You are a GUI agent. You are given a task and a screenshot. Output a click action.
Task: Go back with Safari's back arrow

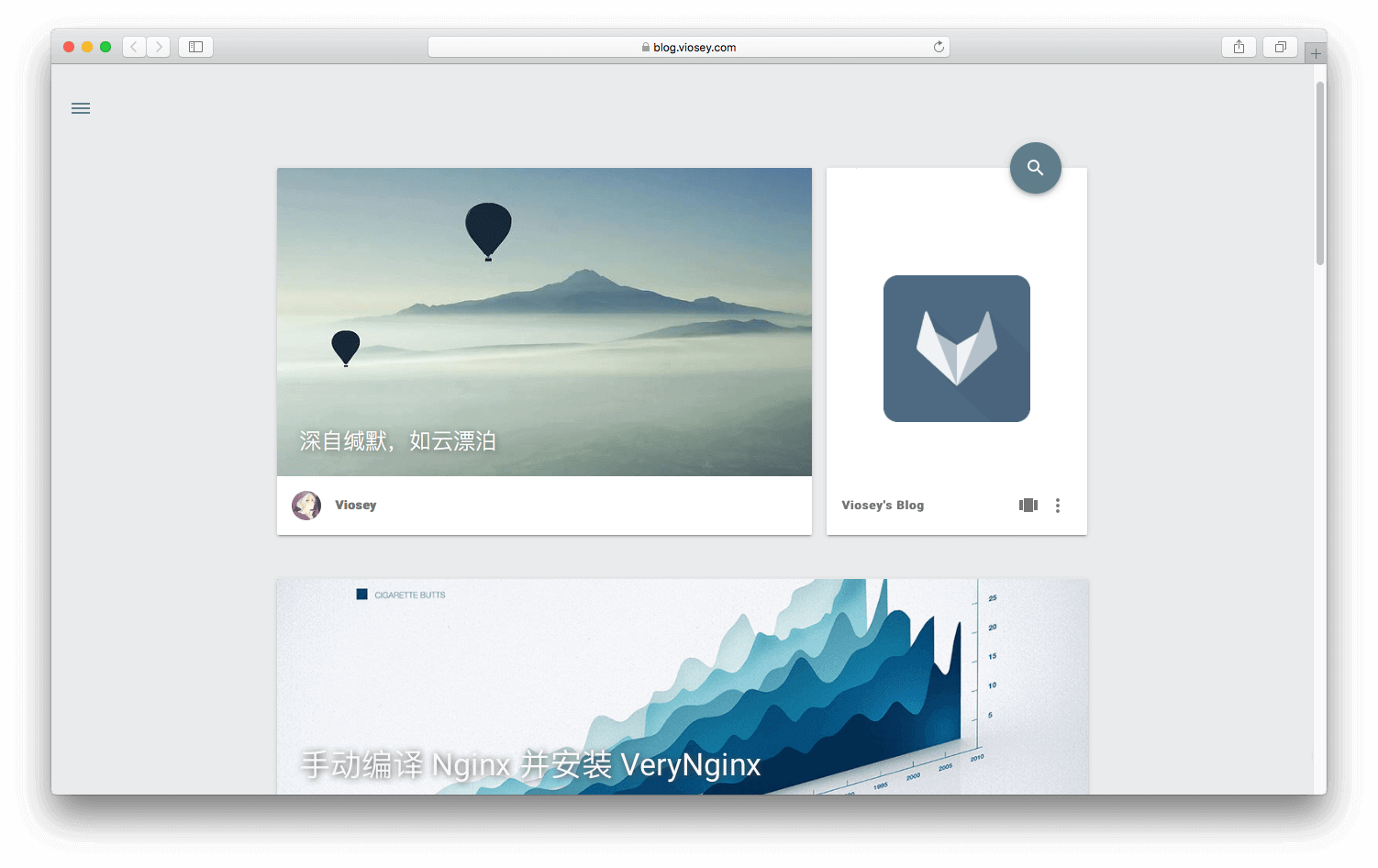point(134,47)
